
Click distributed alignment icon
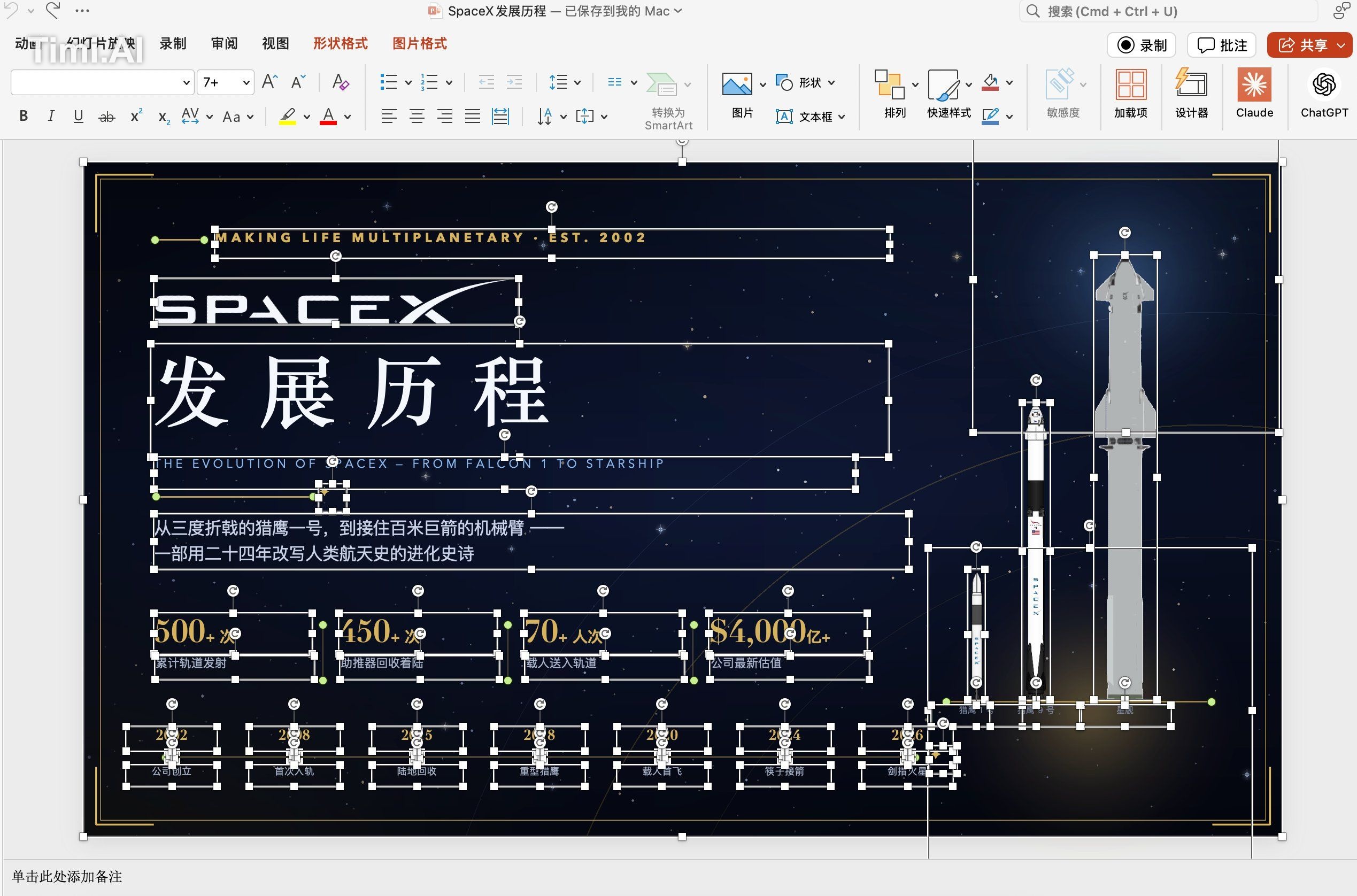500,117
